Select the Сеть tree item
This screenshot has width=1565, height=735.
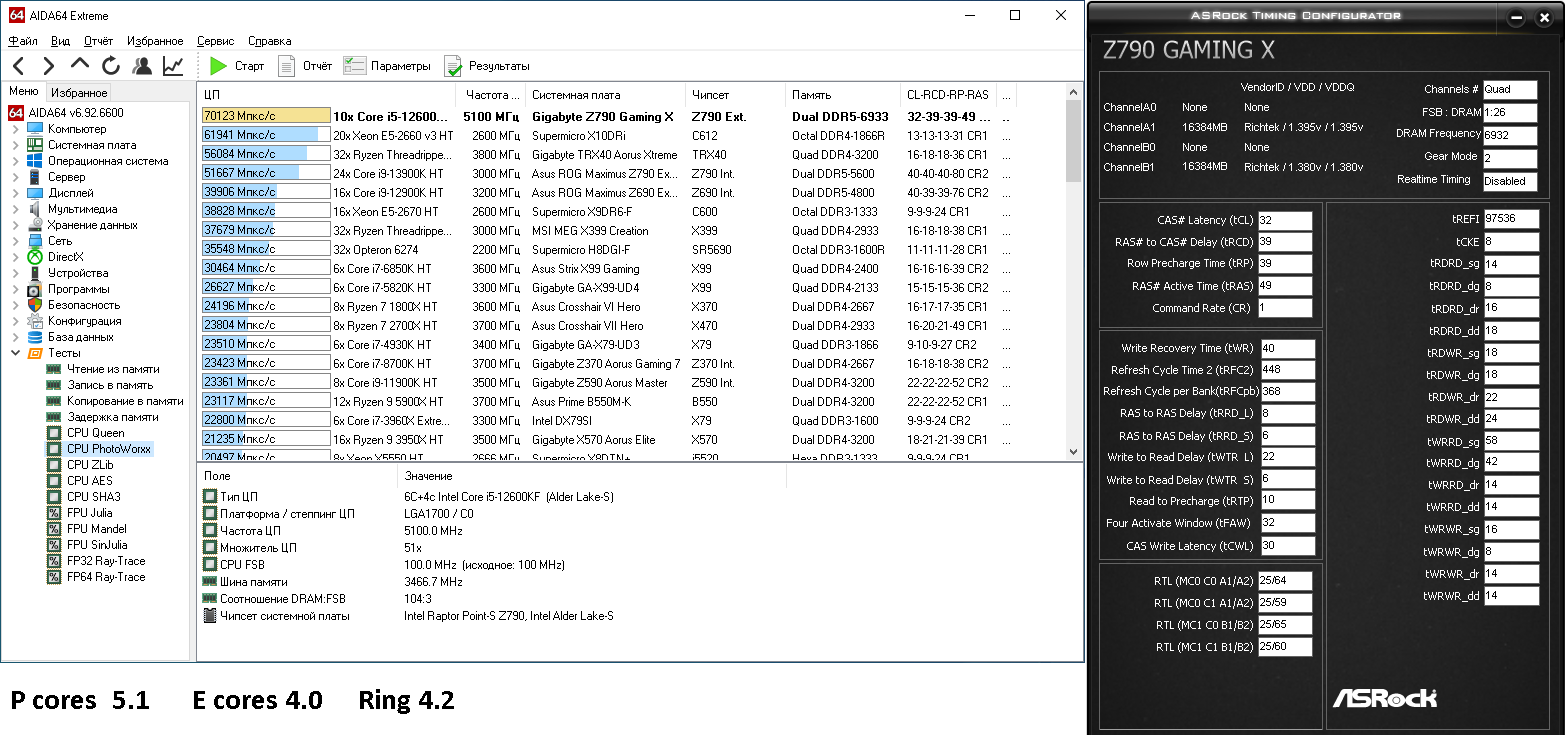[59, 241]
